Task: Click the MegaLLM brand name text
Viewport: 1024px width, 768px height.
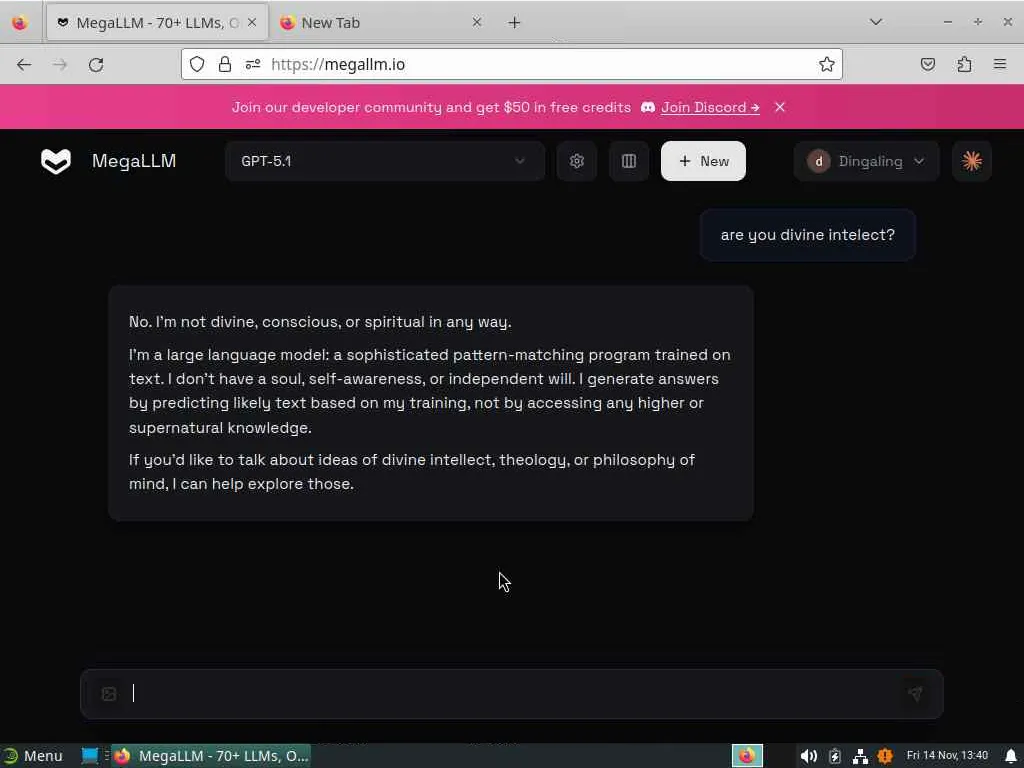Action: (134, 161)
